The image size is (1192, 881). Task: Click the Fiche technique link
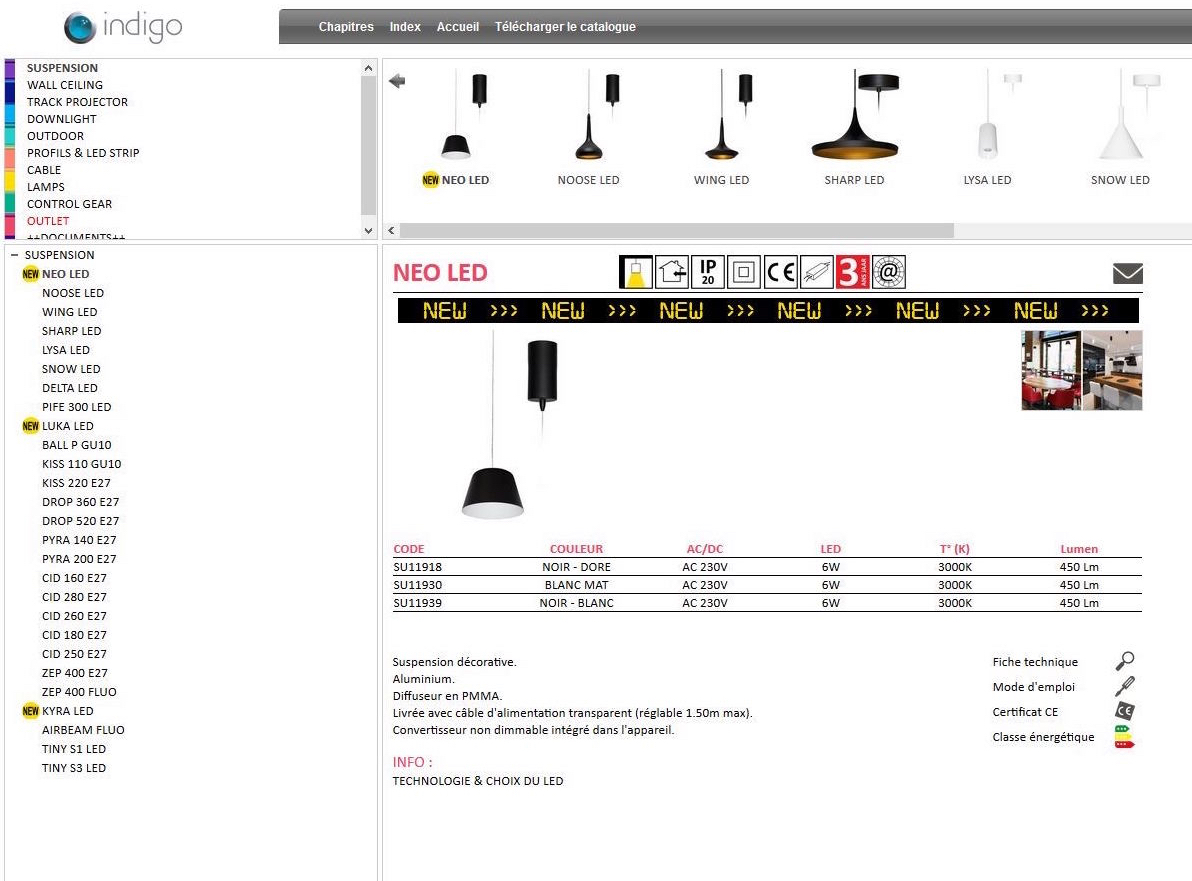pos(1035,662)
